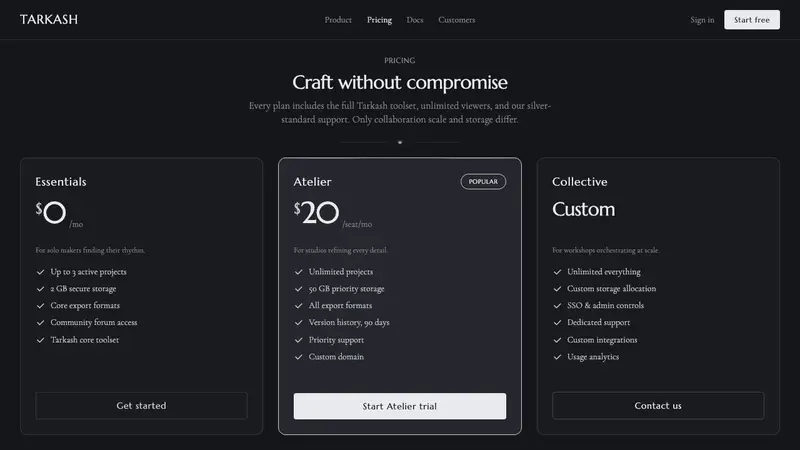Click the Custom price heading
Screen dimensions: 800x450
coord(584,209)
